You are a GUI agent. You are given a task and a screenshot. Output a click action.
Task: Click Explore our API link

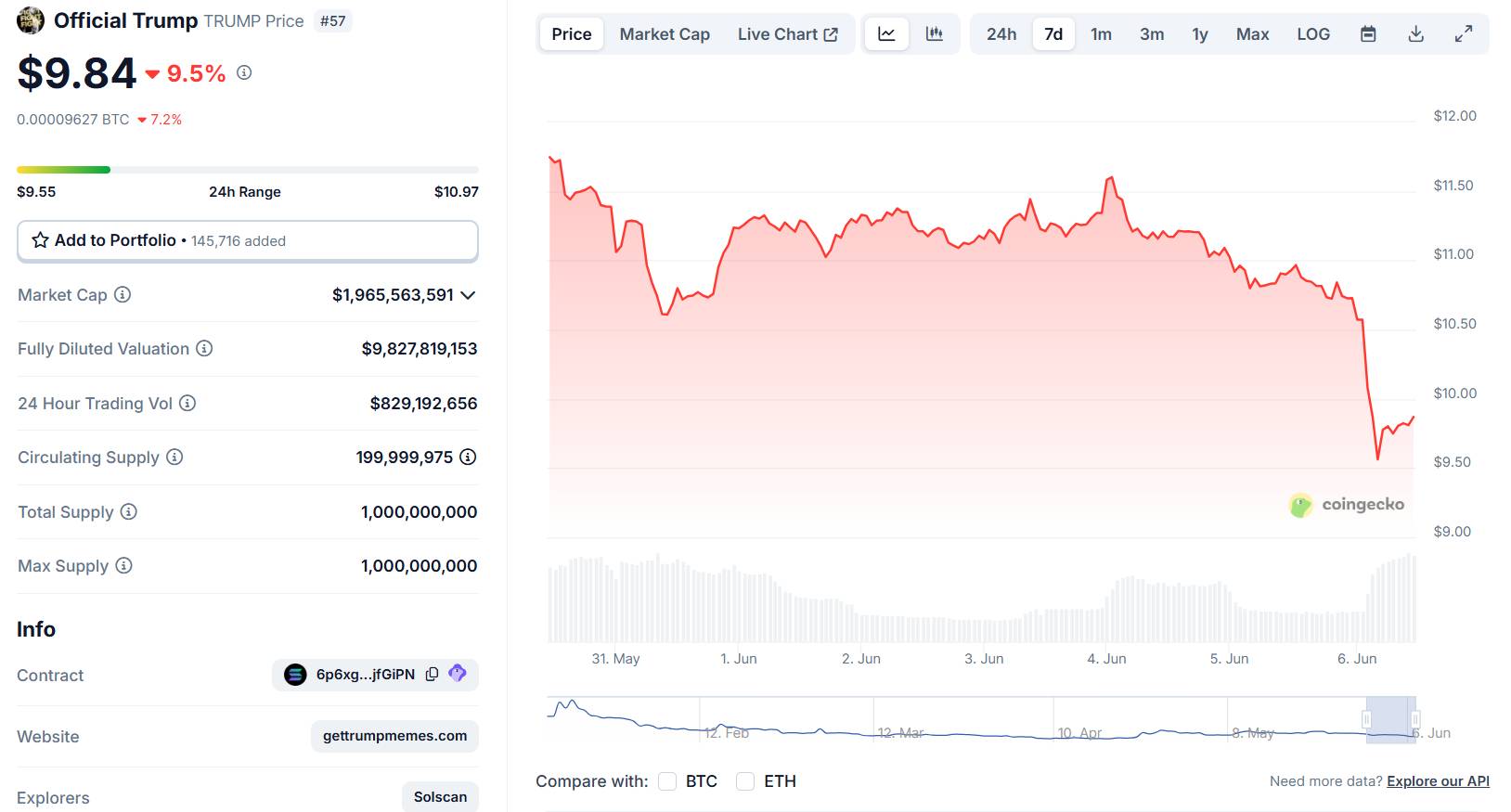[x=1438, y=781]
